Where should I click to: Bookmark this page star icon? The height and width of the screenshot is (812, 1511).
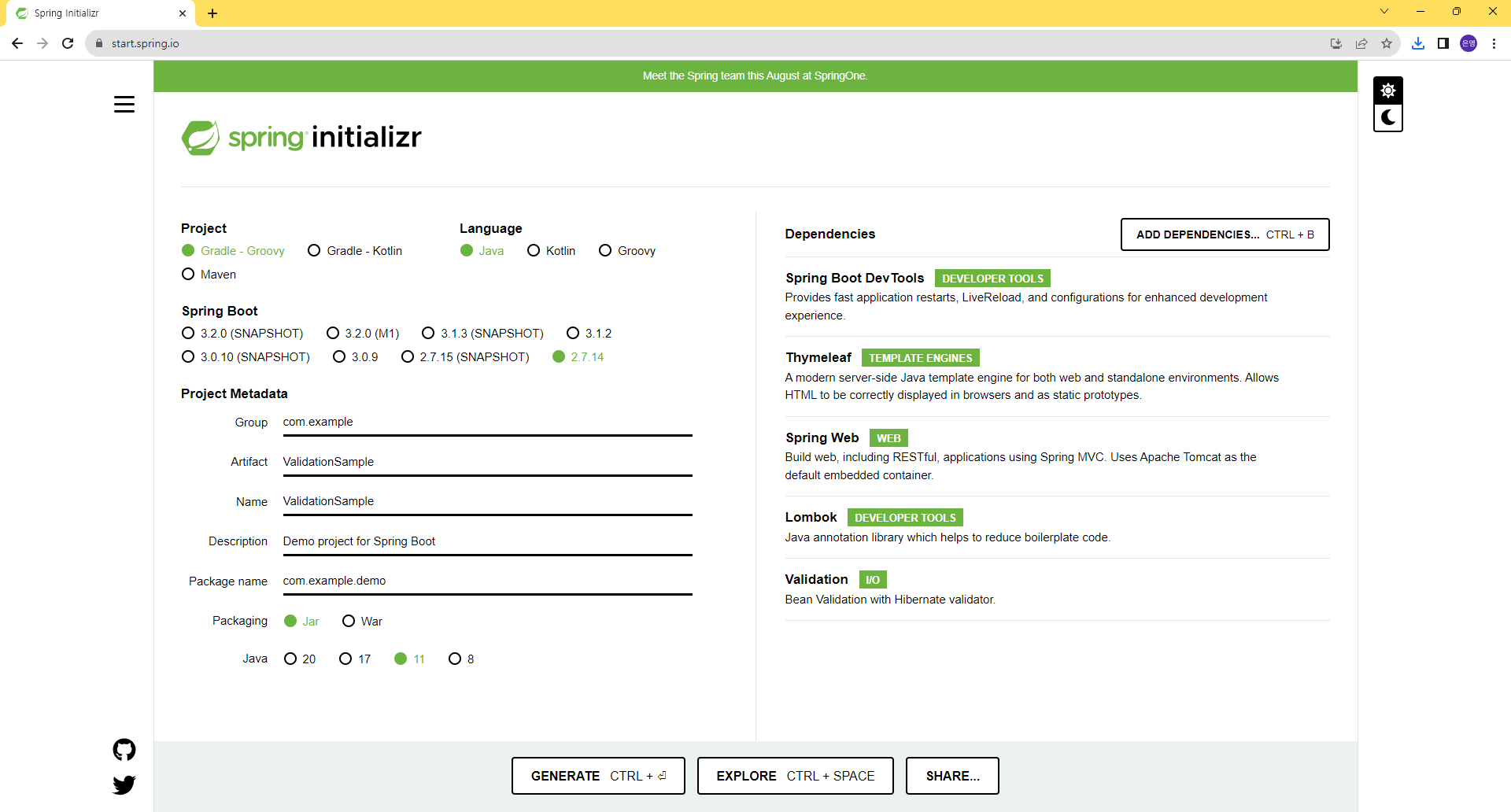(1387, 43)
